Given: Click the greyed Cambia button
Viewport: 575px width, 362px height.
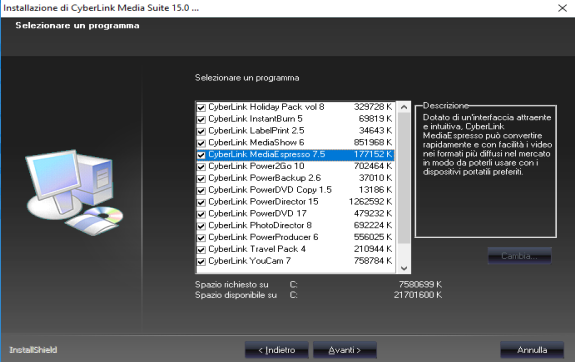Looking at the screenshot, I should [519, 256].
